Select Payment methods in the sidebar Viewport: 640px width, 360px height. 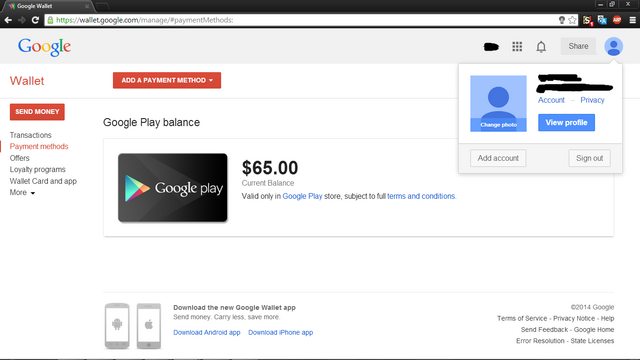tap(39, 147)
